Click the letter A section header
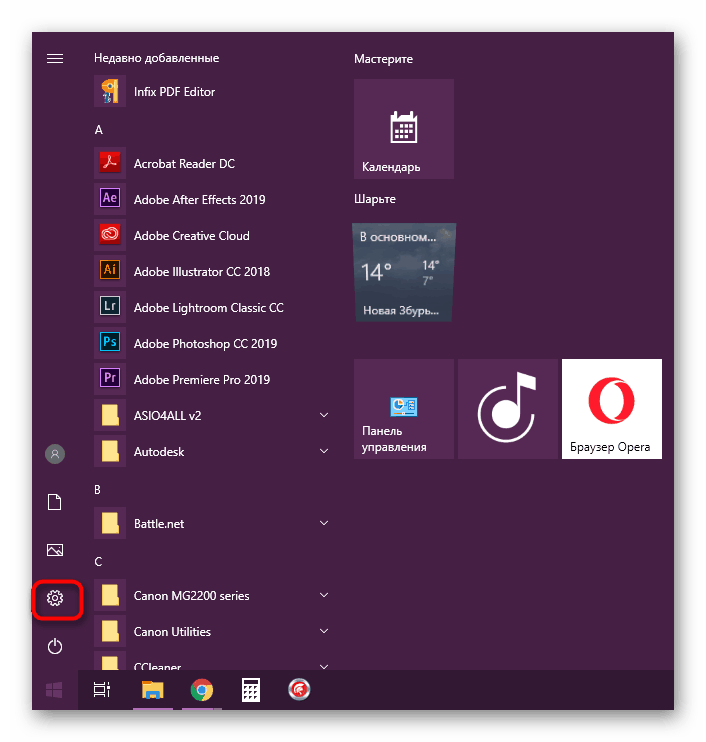Viewport: 706px width, 742px height. (98, 130)
